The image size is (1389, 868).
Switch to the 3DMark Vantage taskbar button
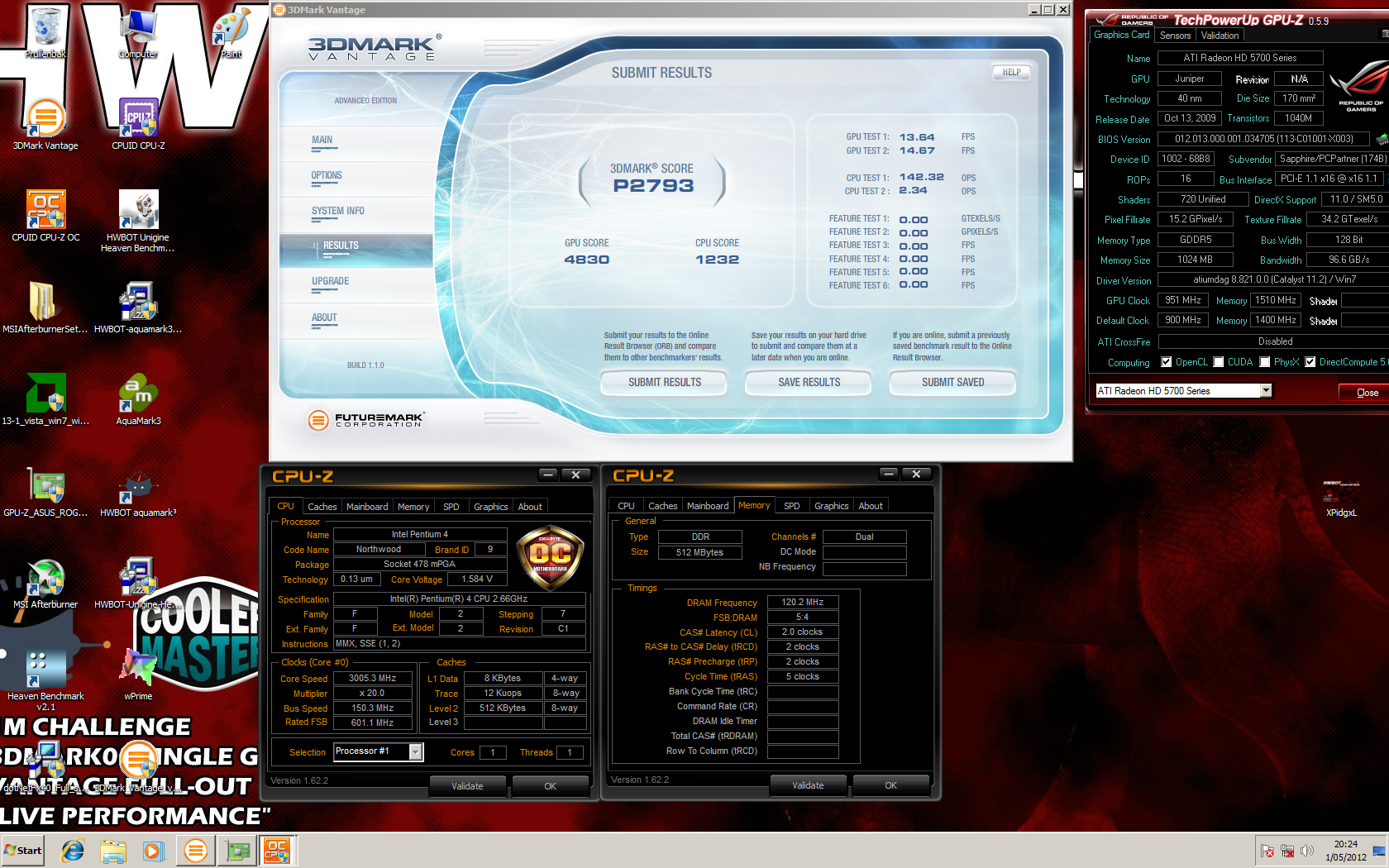[196, 851]
